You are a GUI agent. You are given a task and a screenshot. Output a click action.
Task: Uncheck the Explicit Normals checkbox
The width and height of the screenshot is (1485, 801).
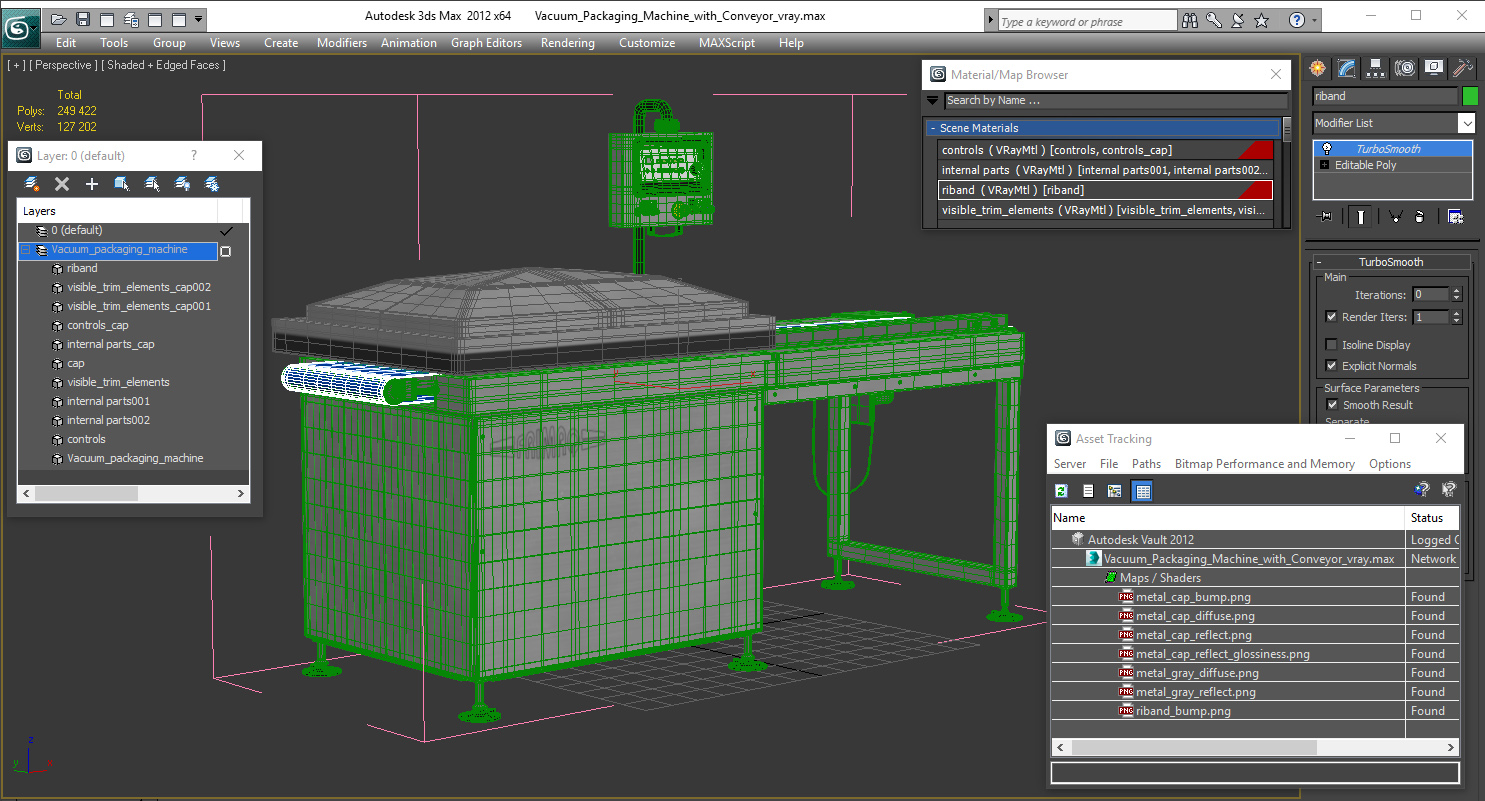(1331, 366)
